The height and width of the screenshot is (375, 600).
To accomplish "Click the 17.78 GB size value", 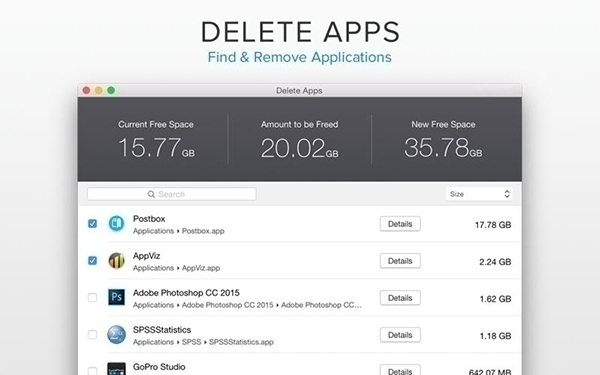I will (493, 225).
